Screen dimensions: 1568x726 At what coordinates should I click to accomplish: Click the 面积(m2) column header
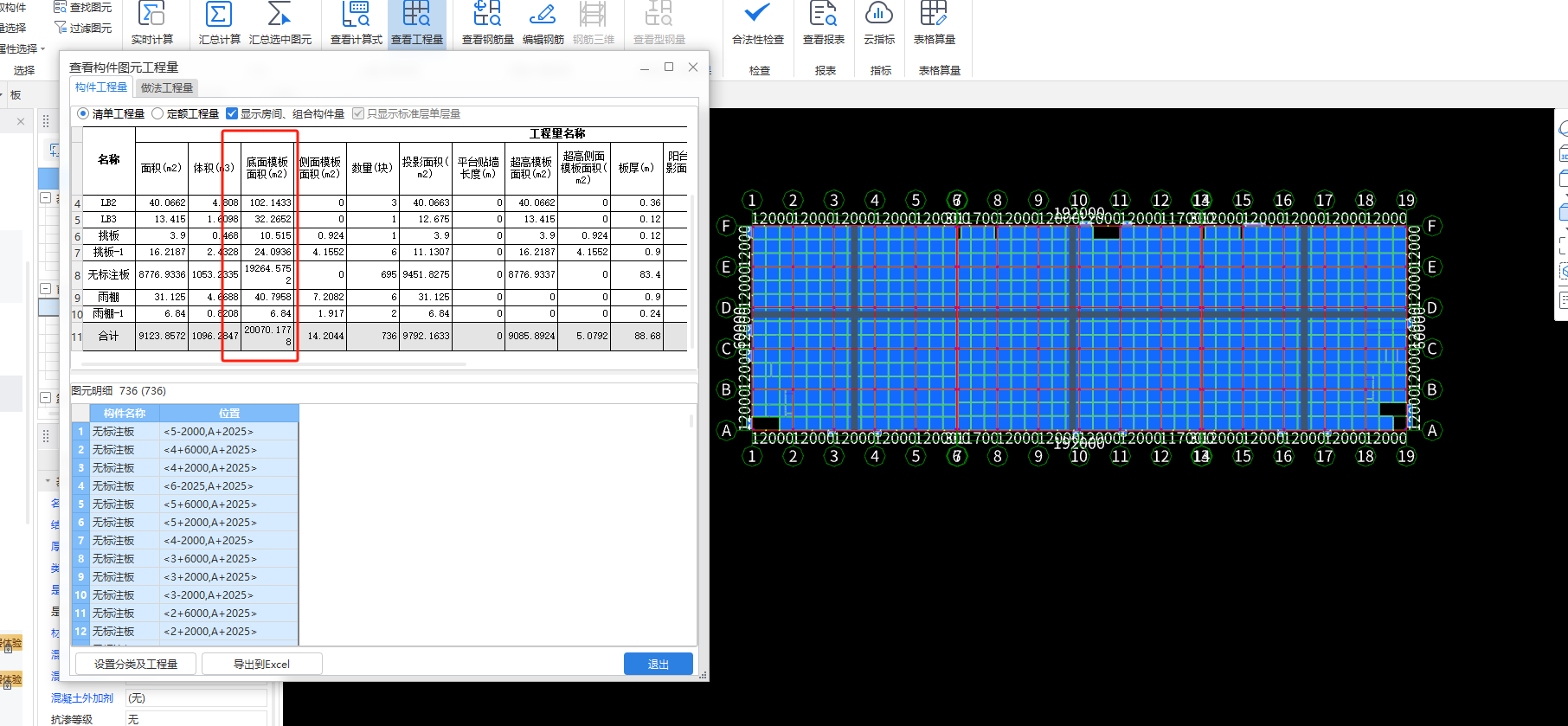162,168
